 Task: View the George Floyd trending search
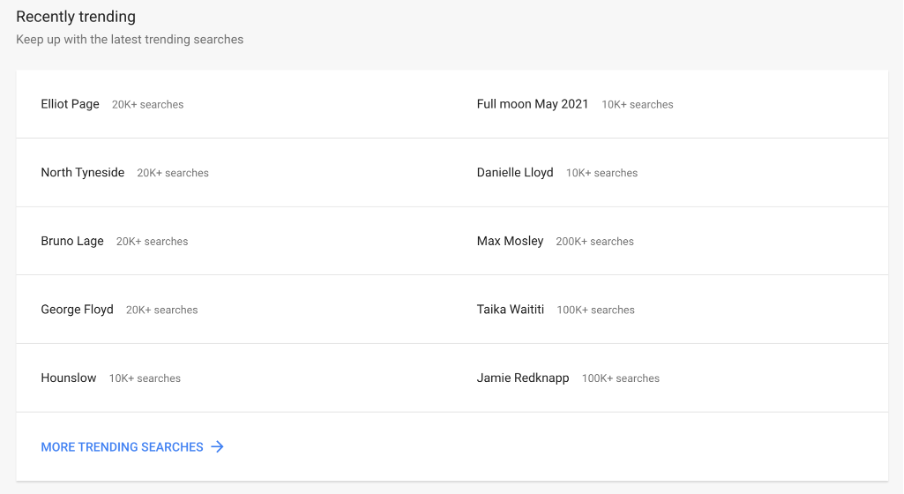(x=77, y=310)
